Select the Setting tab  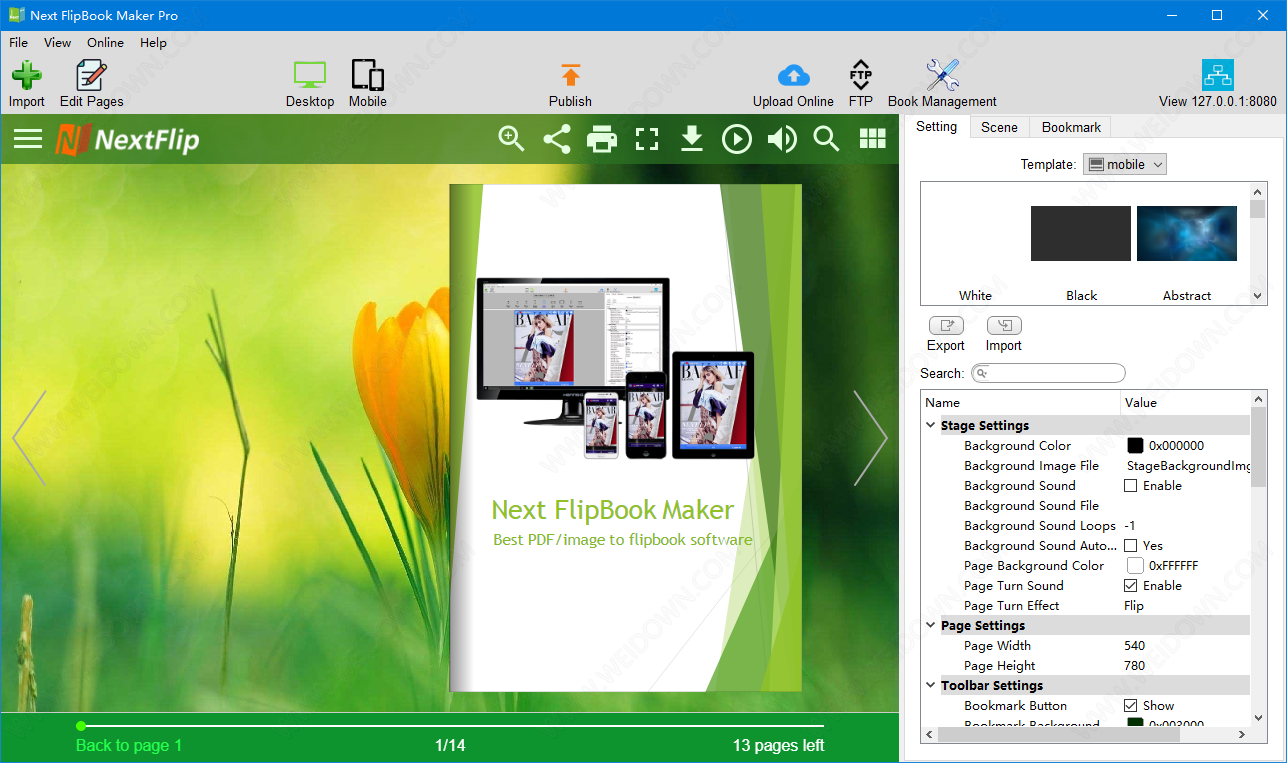click(x=937, y=126)
